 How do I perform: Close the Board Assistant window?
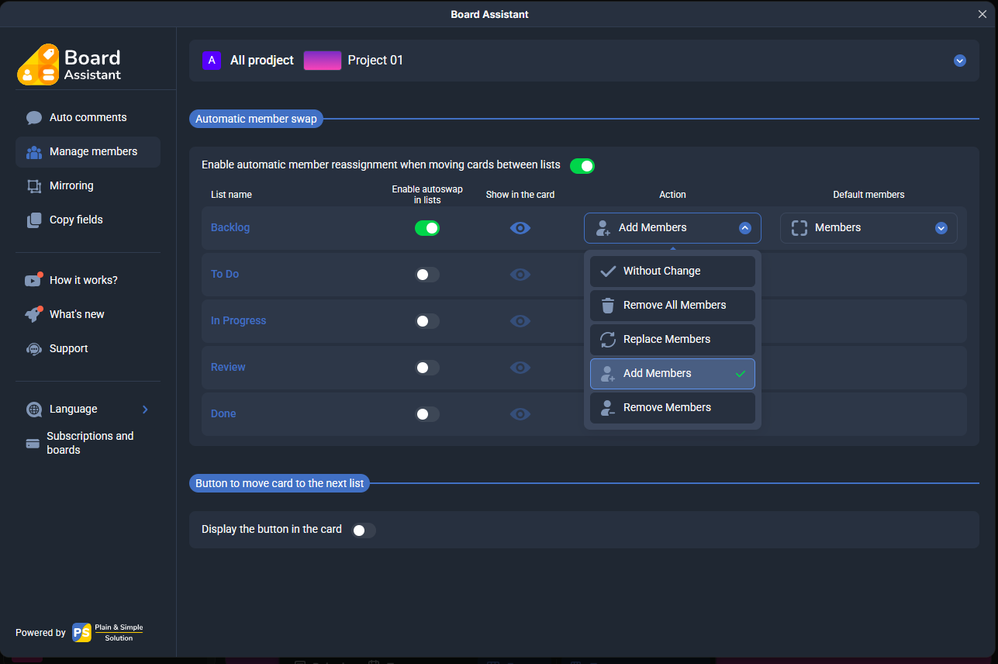pyautogui.click(x=982, y=14)
